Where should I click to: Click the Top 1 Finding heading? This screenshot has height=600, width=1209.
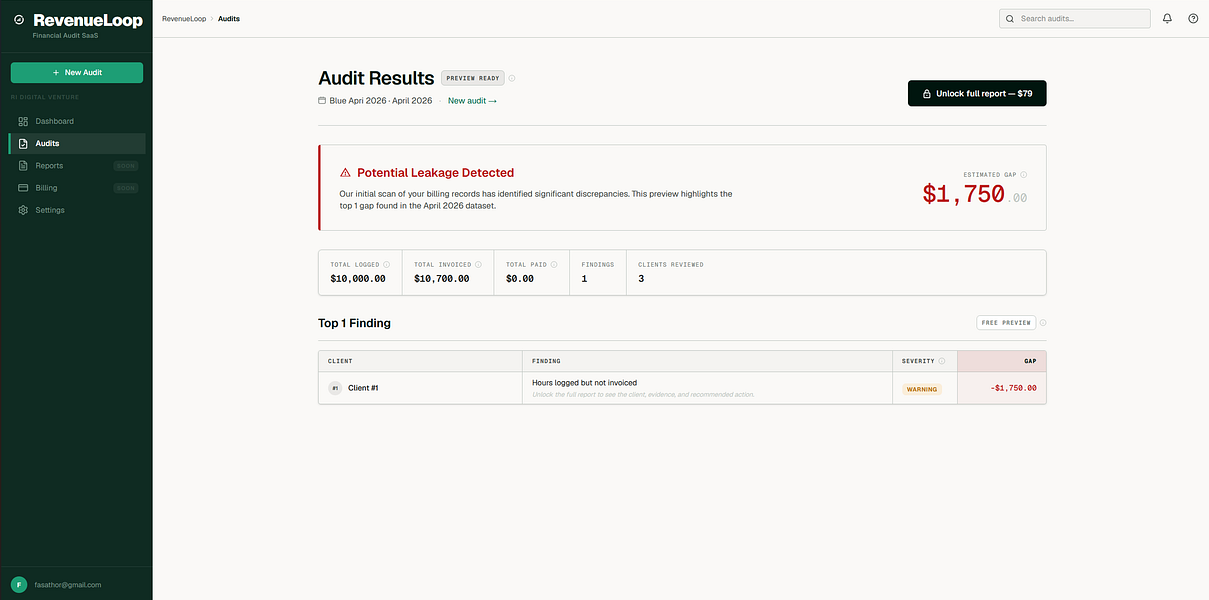(354, 323)
